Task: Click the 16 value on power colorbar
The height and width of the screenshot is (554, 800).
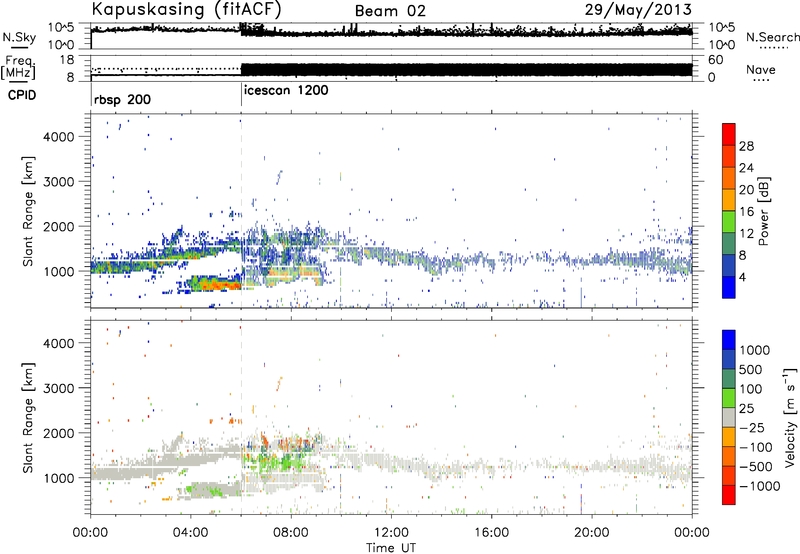Action: pos(746,212)
